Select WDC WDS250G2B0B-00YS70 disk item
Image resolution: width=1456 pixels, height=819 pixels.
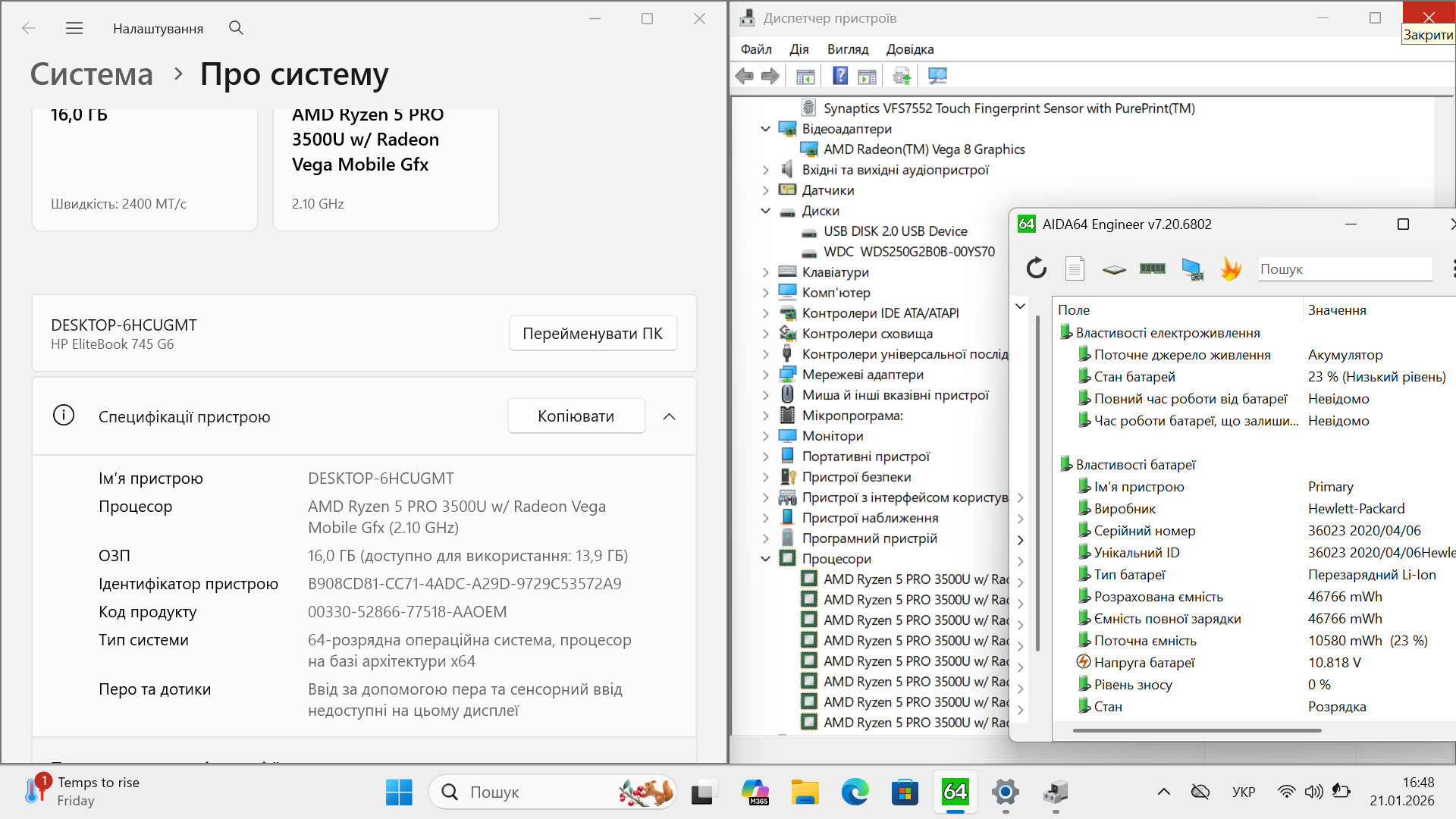tap(908, 252)
